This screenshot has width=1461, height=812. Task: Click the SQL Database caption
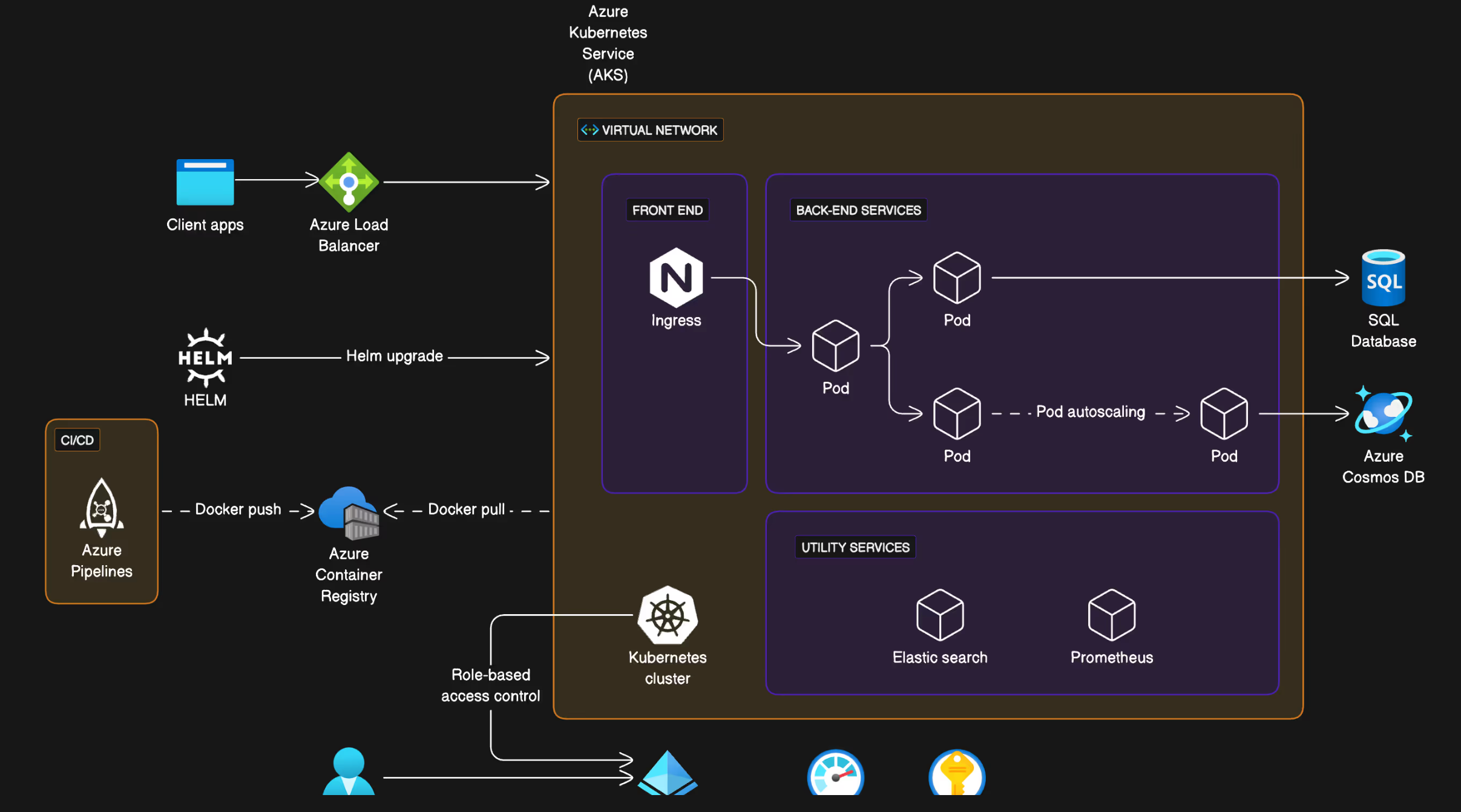[1384, 330]
